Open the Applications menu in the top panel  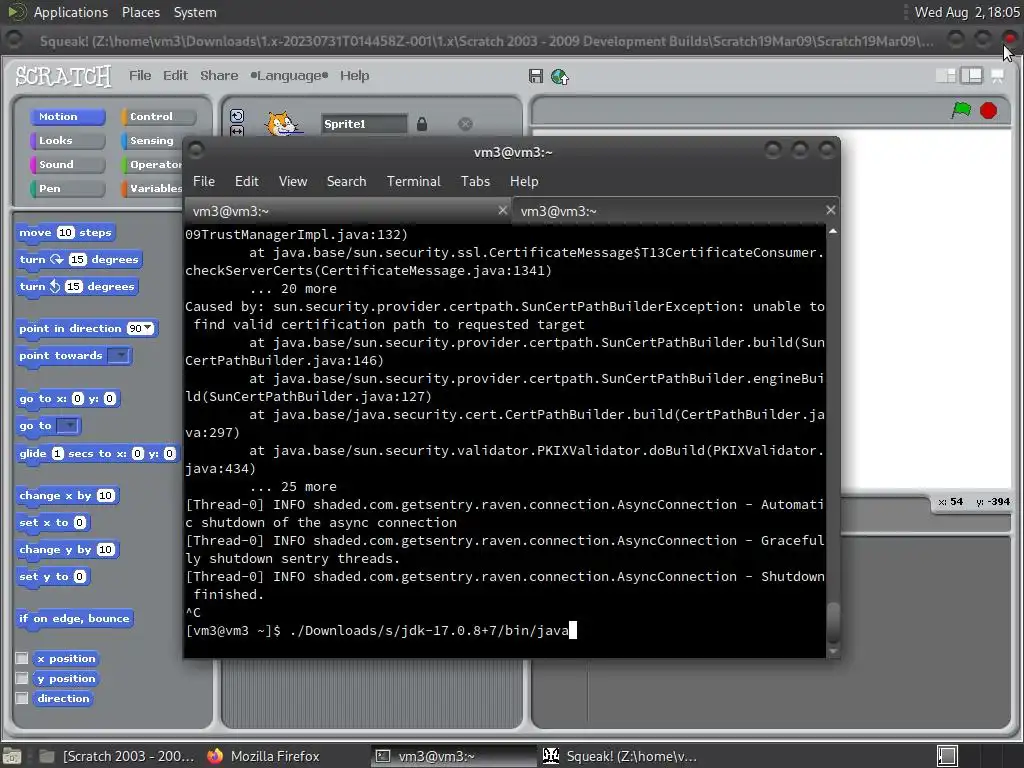pyautogui.click(x=71, y=12)
